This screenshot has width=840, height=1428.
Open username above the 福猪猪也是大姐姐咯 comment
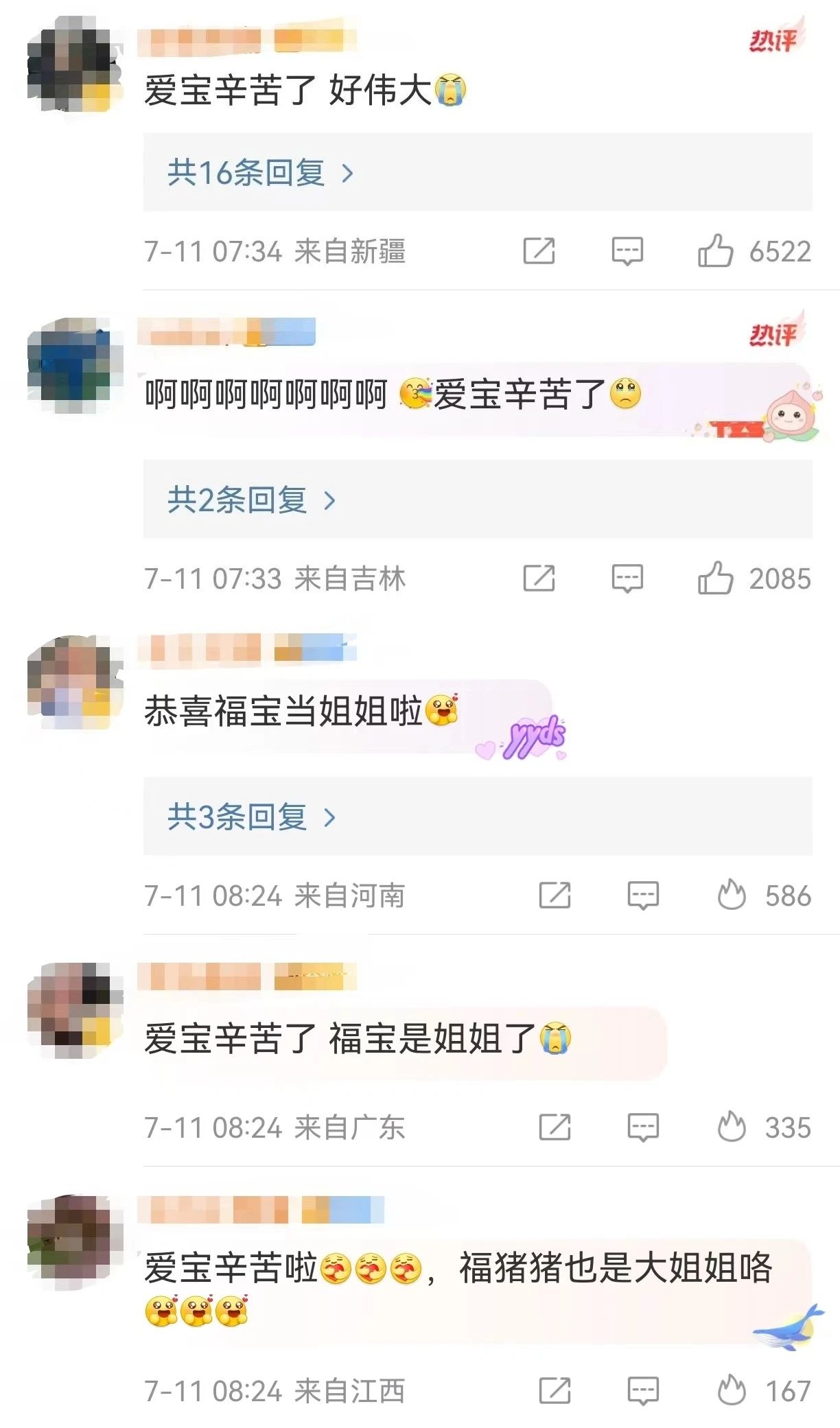tap(261, 1209)
